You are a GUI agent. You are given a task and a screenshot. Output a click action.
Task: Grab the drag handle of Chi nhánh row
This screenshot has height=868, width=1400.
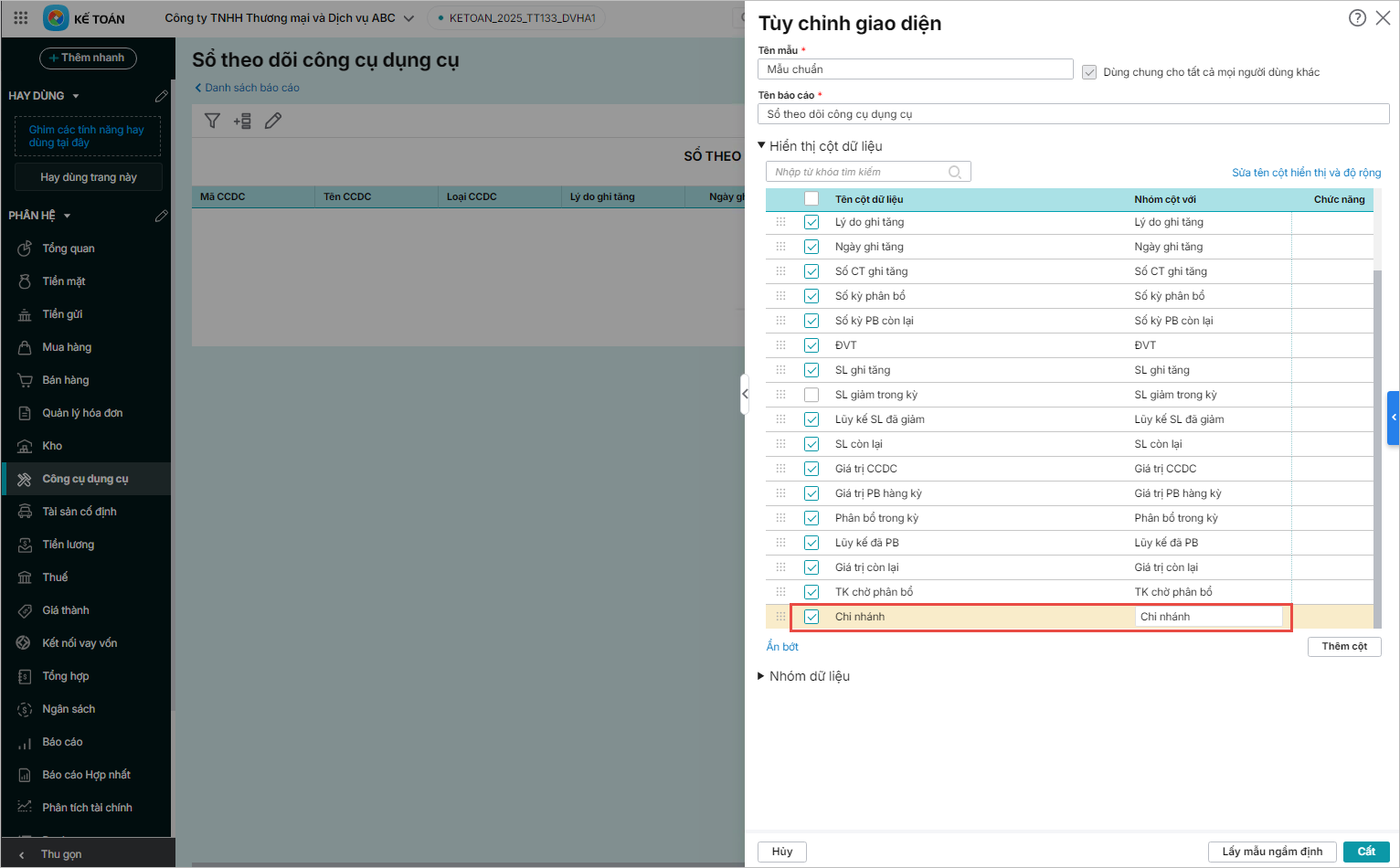pyautogui.click(x=780, y=617)
